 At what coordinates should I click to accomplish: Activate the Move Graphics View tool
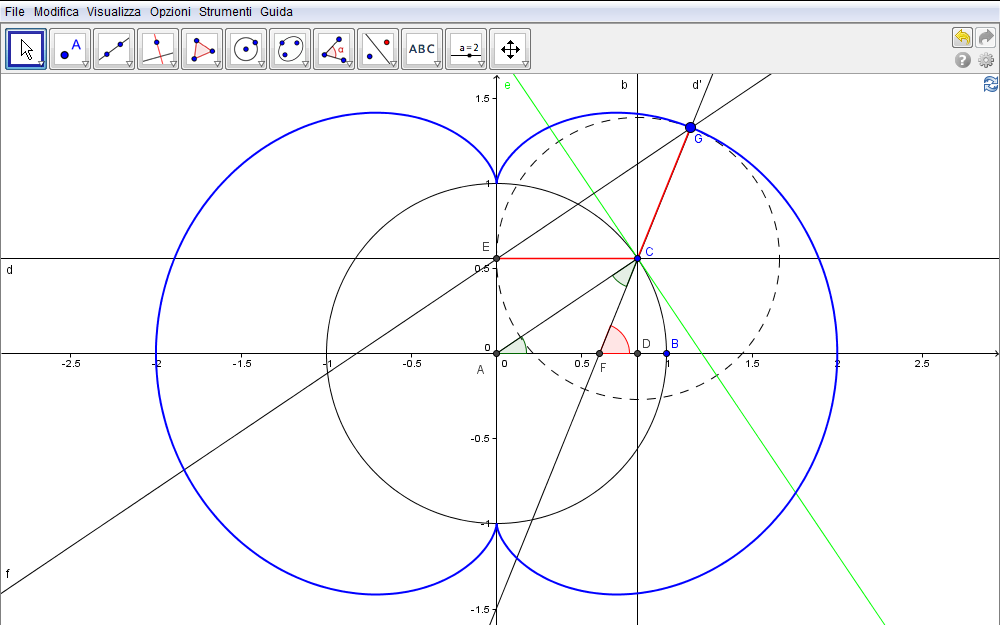(x=510, y=48)
